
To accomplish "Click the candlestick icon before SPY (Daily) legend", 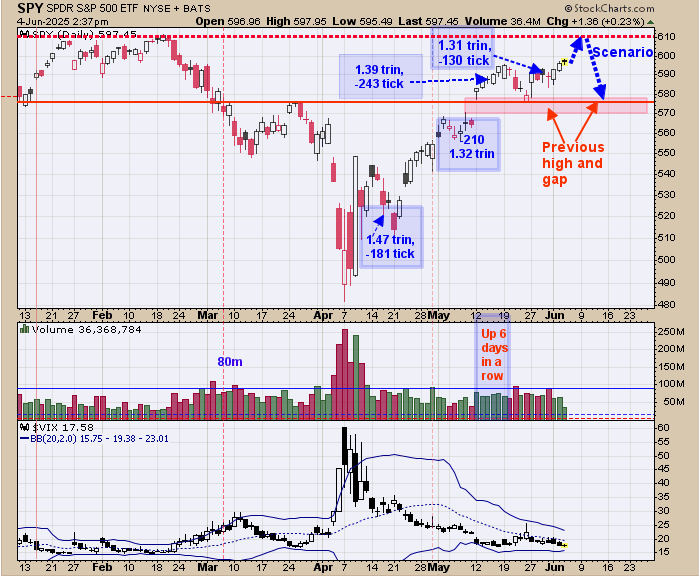I will click(25, 34).
